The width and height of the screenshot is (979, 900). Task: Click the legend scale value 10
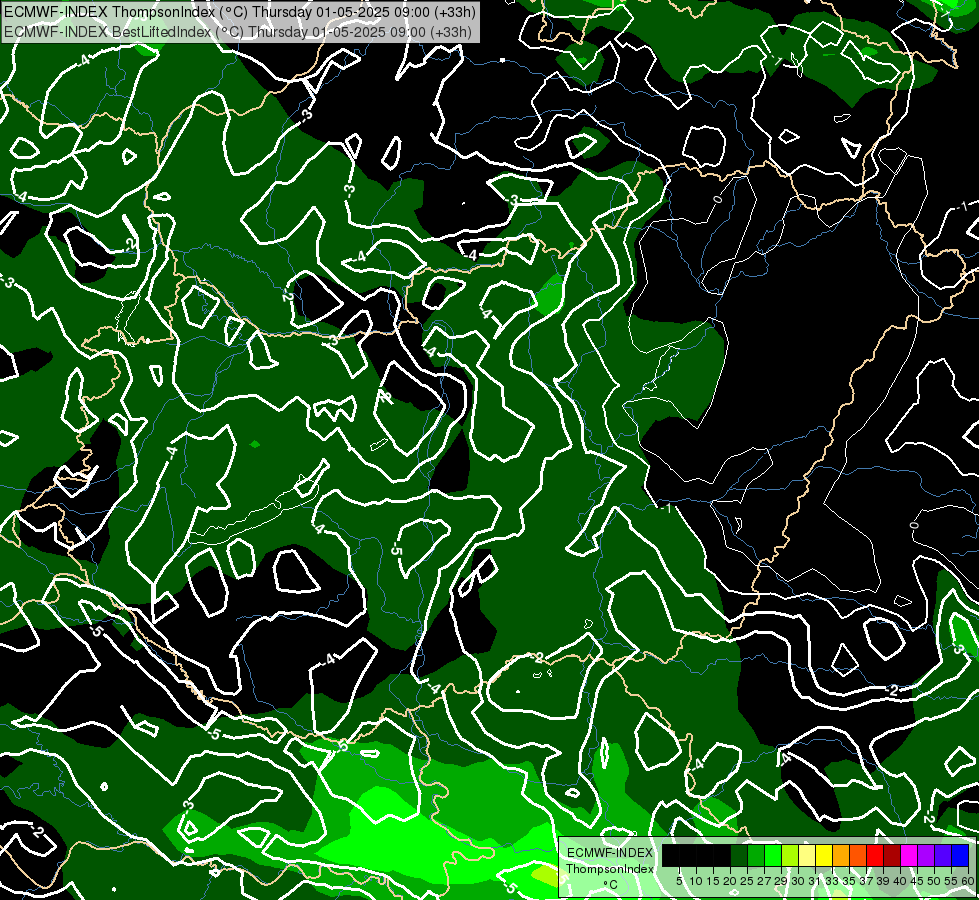696,881
